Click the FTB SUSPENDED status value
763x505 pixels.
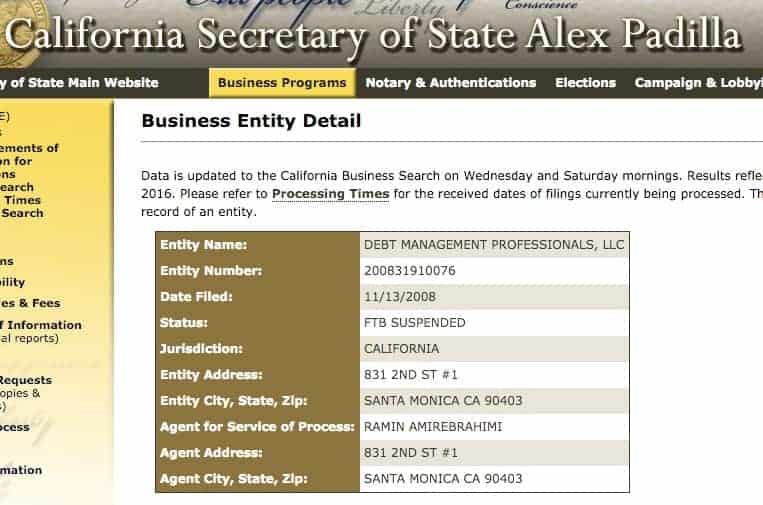click(415, 323)
